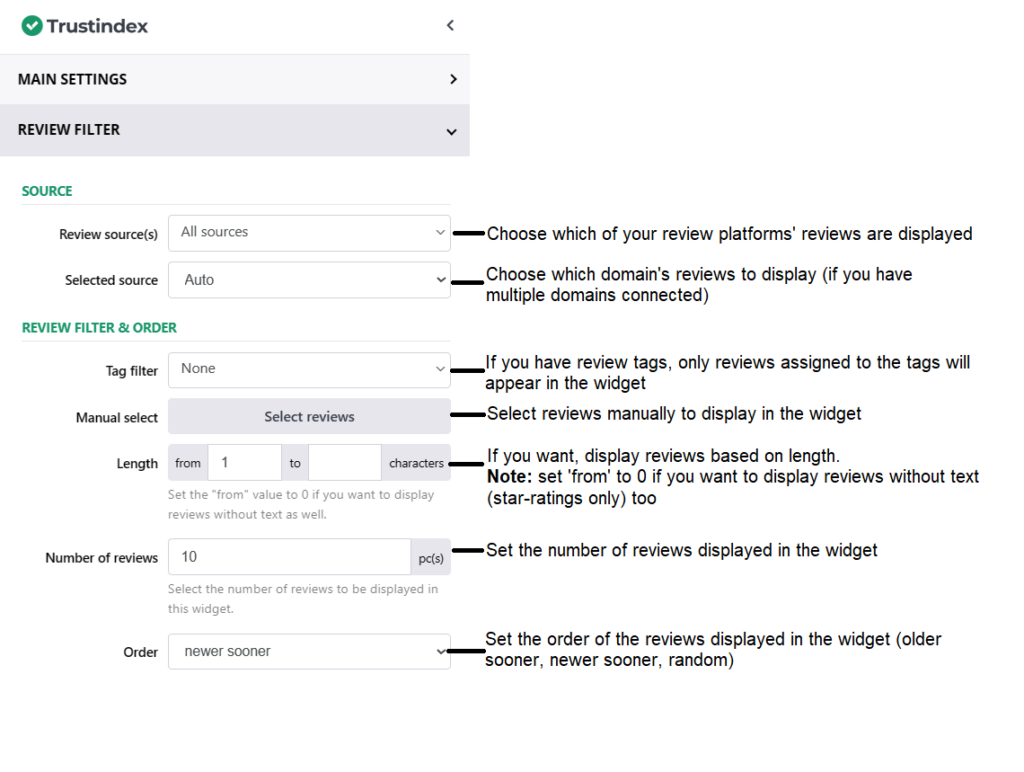Viewport: 1024px width, 772px height.
Task: Focus the Length 'from' input field
Action: coord(244,463)
